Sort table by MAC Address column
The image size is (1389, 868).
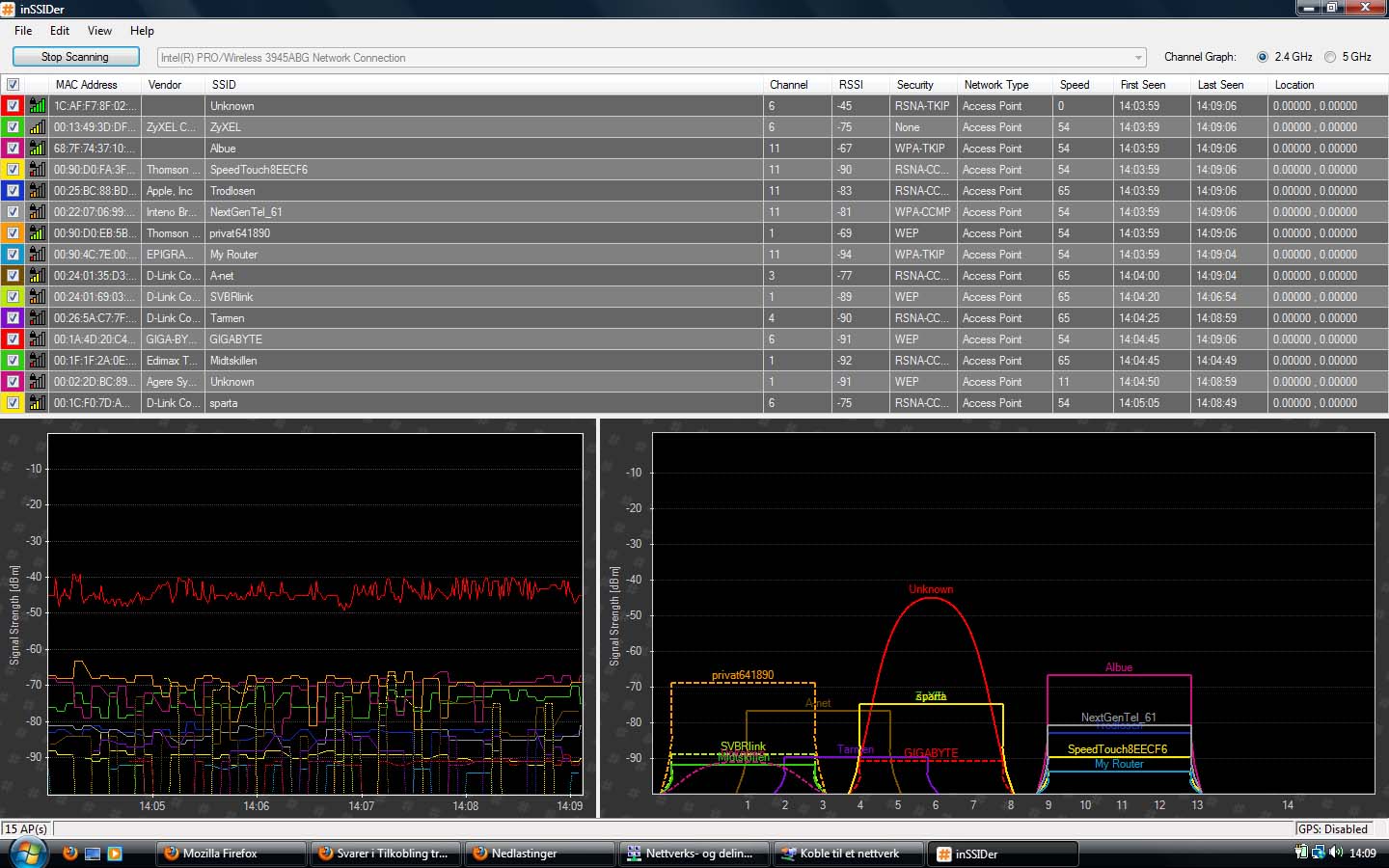point(95,85)
